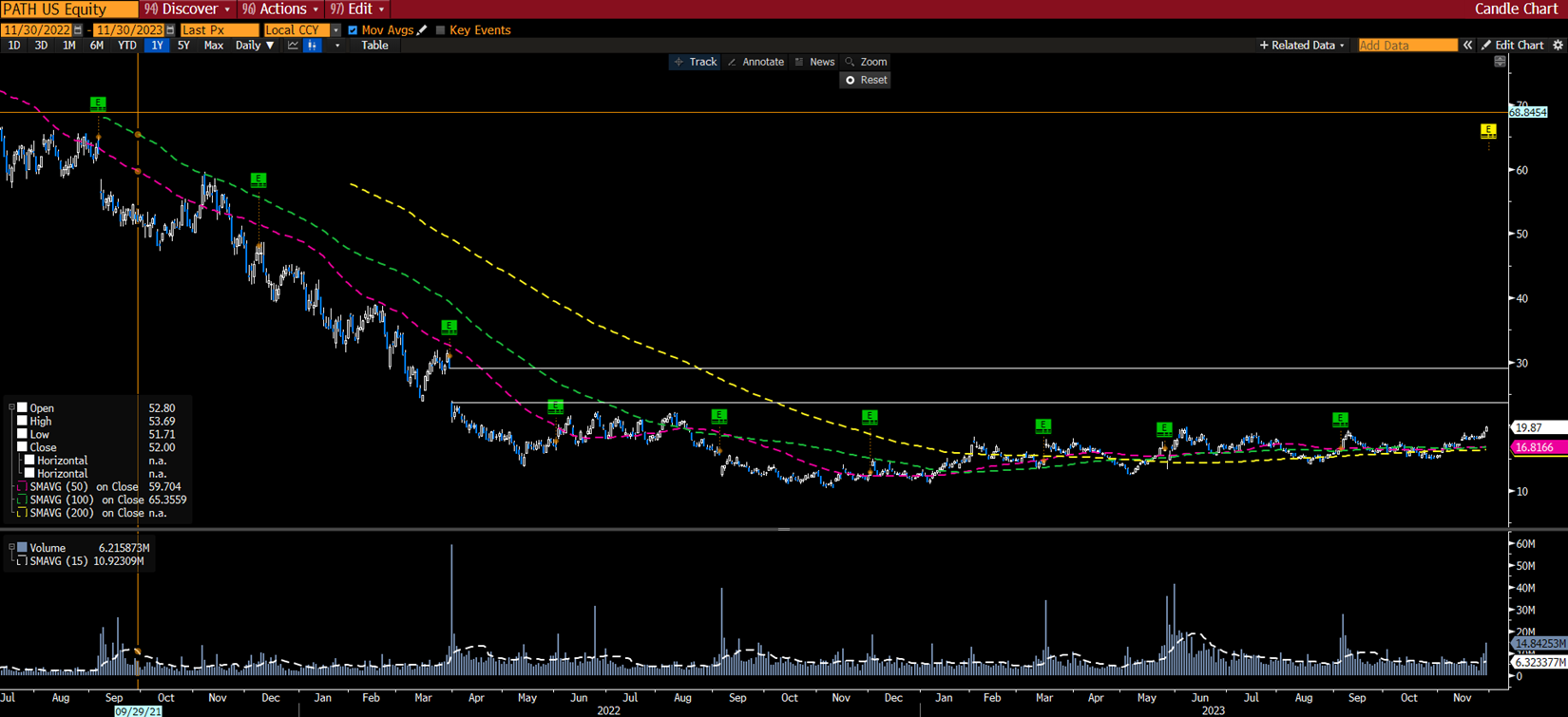
Task: Collapse the price legend tree
Action: click(x=11, y=408)
